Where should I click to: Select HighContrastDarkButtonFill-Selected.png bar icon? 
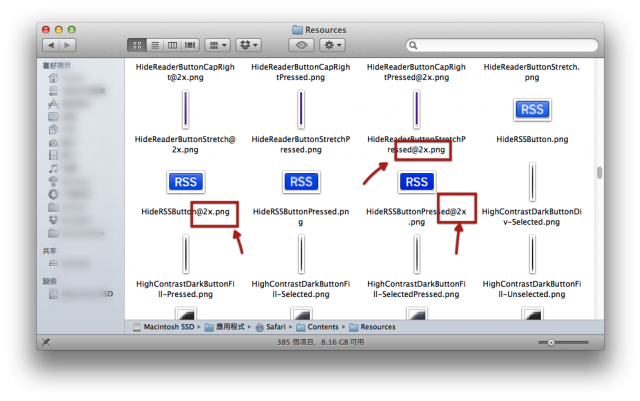tap(301, 254)
